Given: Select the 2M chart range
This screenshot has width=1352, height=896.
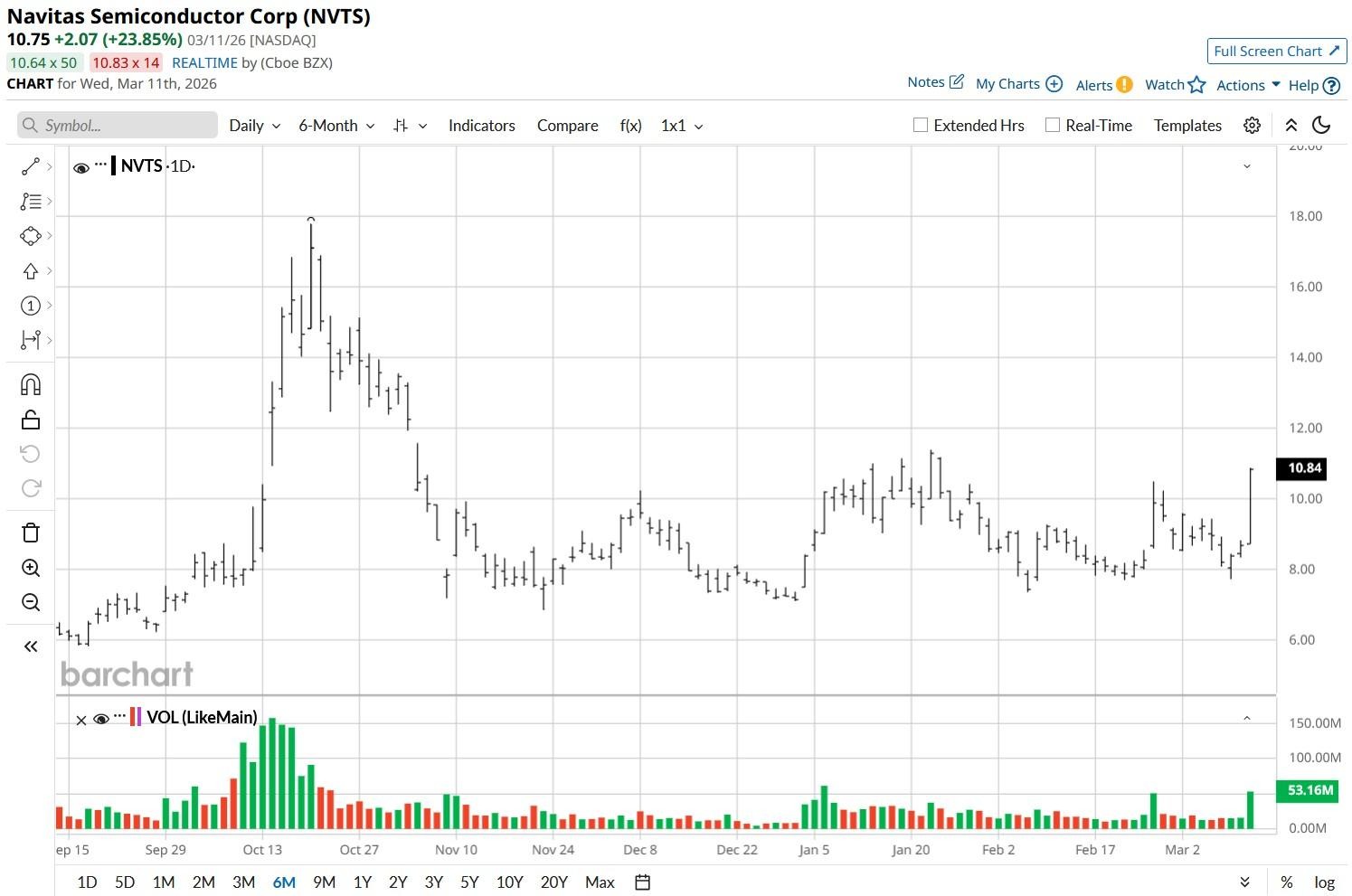Looking at the screenshot, I should tap(203, 882).
